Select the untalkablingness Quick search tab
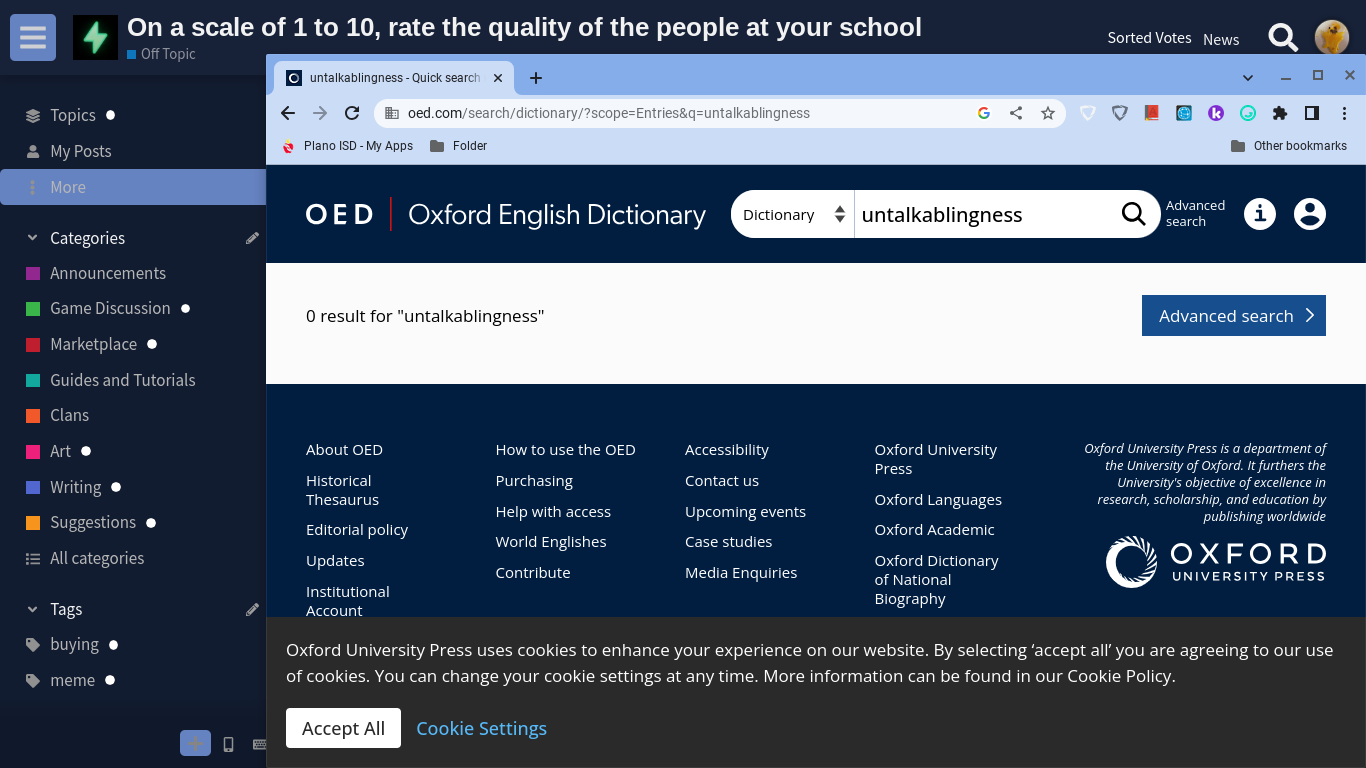This screenshot has height=768, width=1366. tap(395, 78)
